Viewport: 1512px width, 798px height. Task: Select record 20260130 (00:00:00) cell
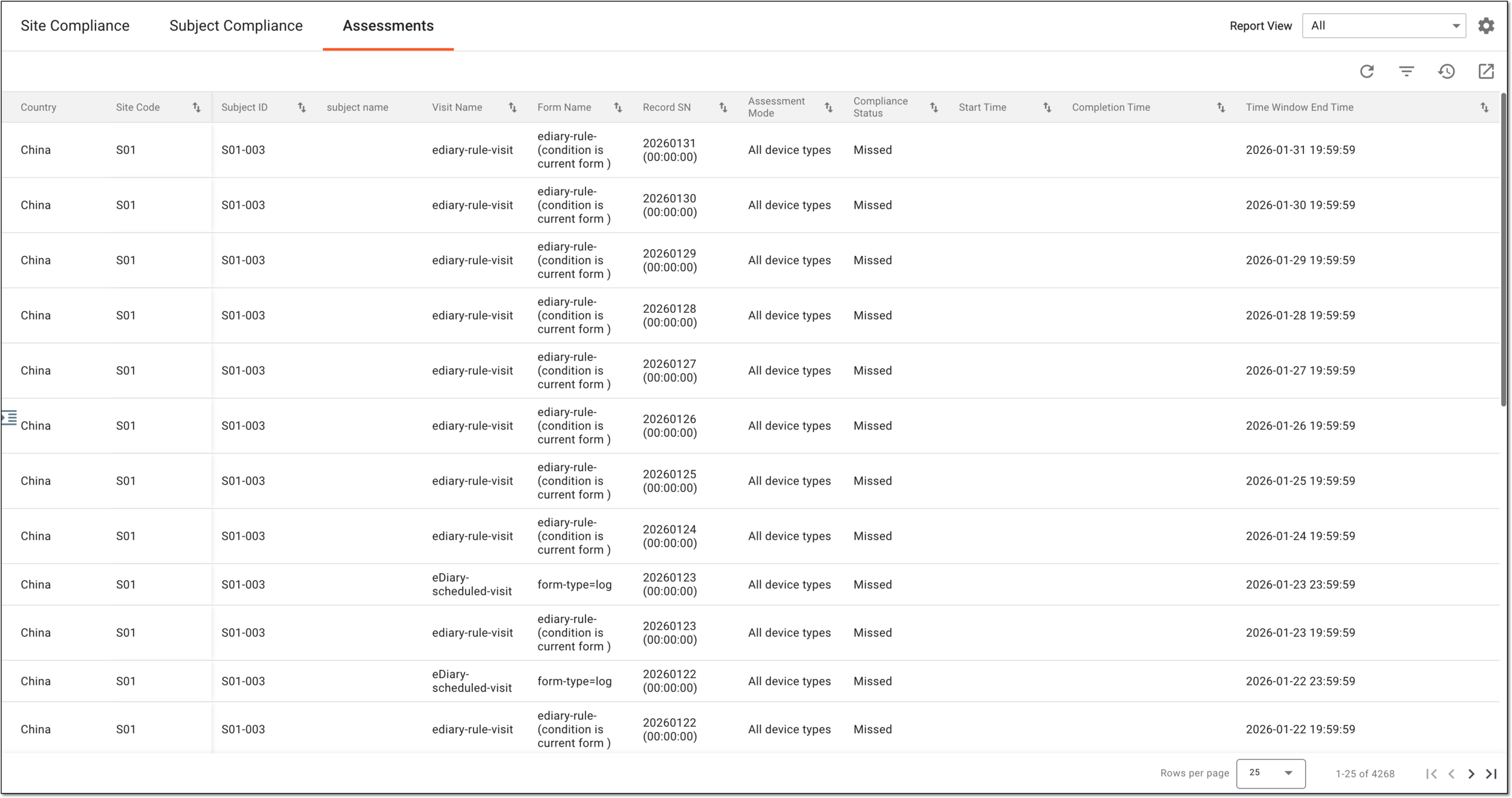670,205
